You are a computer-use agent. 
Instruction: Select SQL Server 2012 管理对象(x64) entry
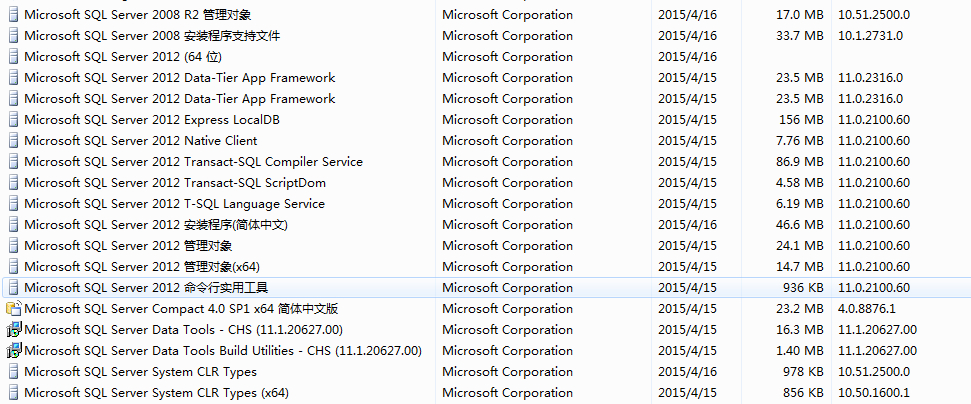point(142,266)
